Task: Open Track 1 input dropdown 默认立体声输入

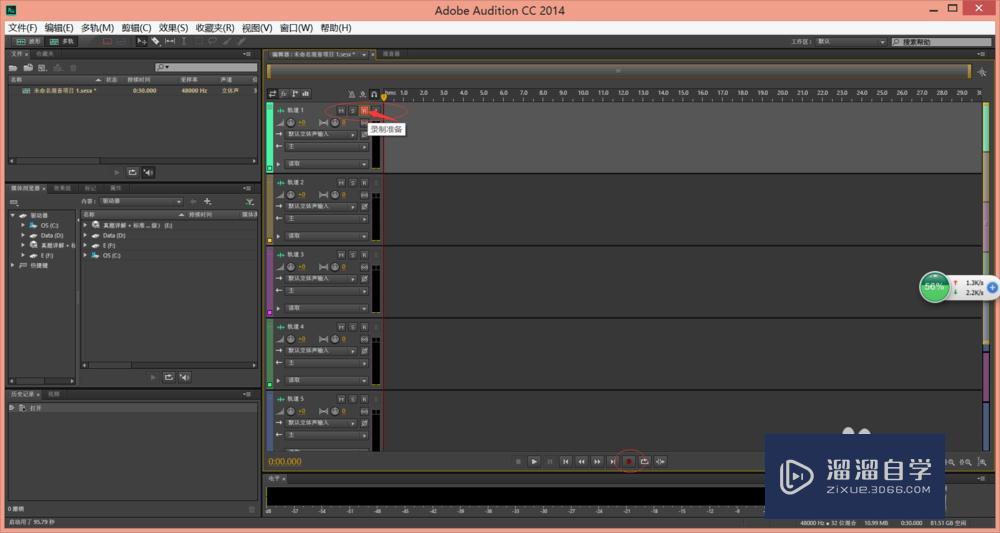Action: pos(321,135)
